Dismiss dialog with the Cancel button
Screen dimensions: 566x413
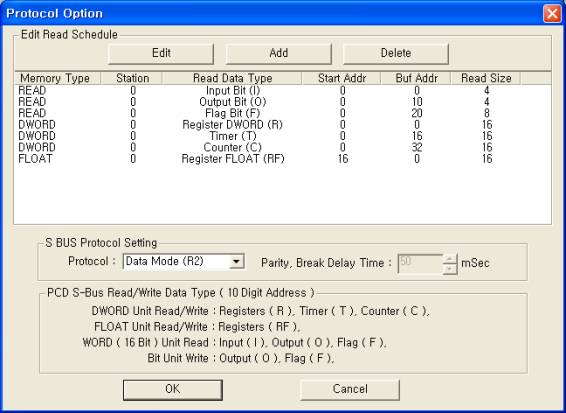[x=350, y=389]
